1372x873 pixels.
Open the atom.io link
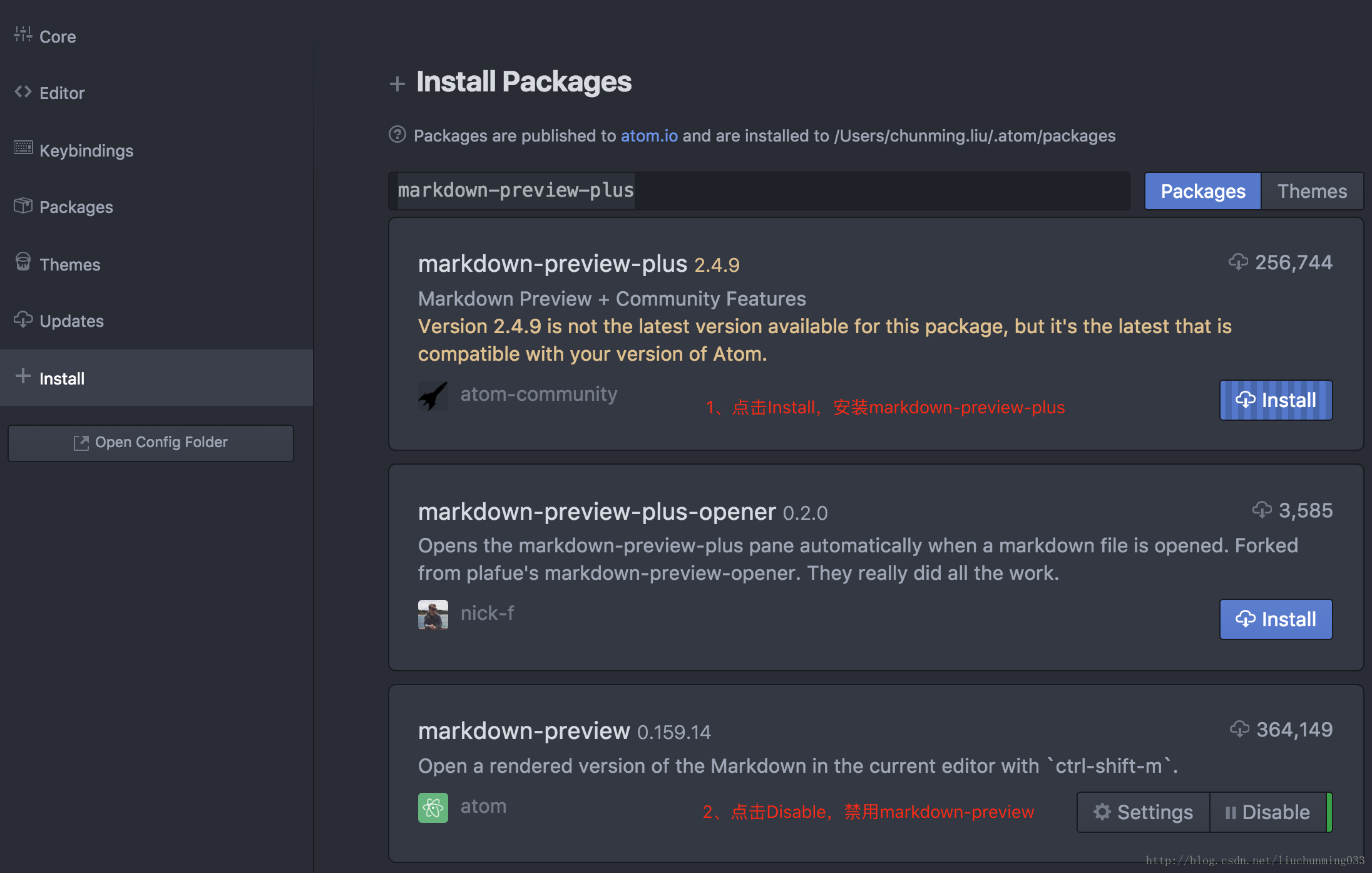pos(649,136)
